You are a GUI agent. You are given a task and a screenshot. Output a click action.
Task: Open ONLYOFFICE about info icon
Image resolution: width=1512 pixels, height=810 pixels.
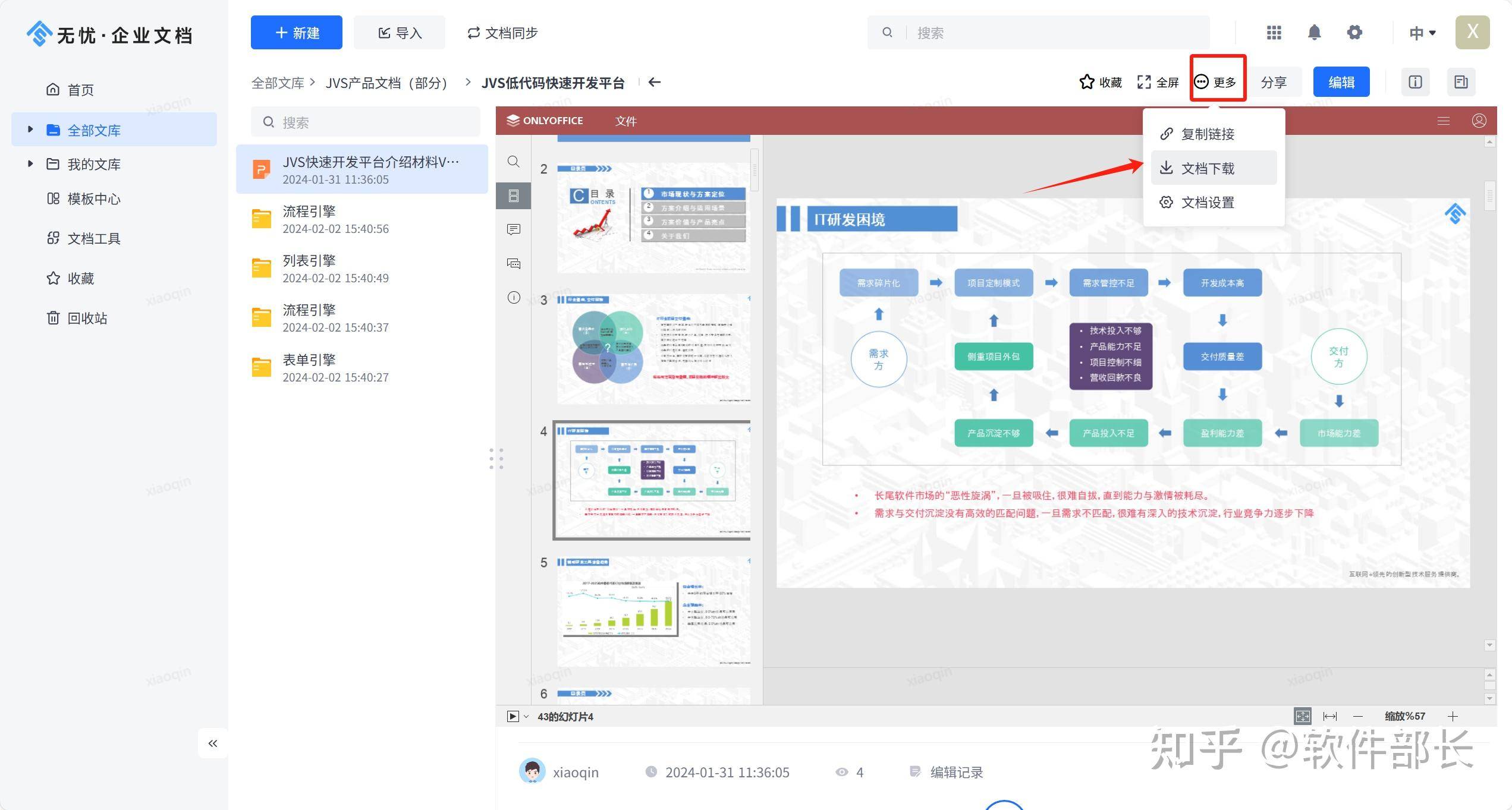(x=514, y=297)
